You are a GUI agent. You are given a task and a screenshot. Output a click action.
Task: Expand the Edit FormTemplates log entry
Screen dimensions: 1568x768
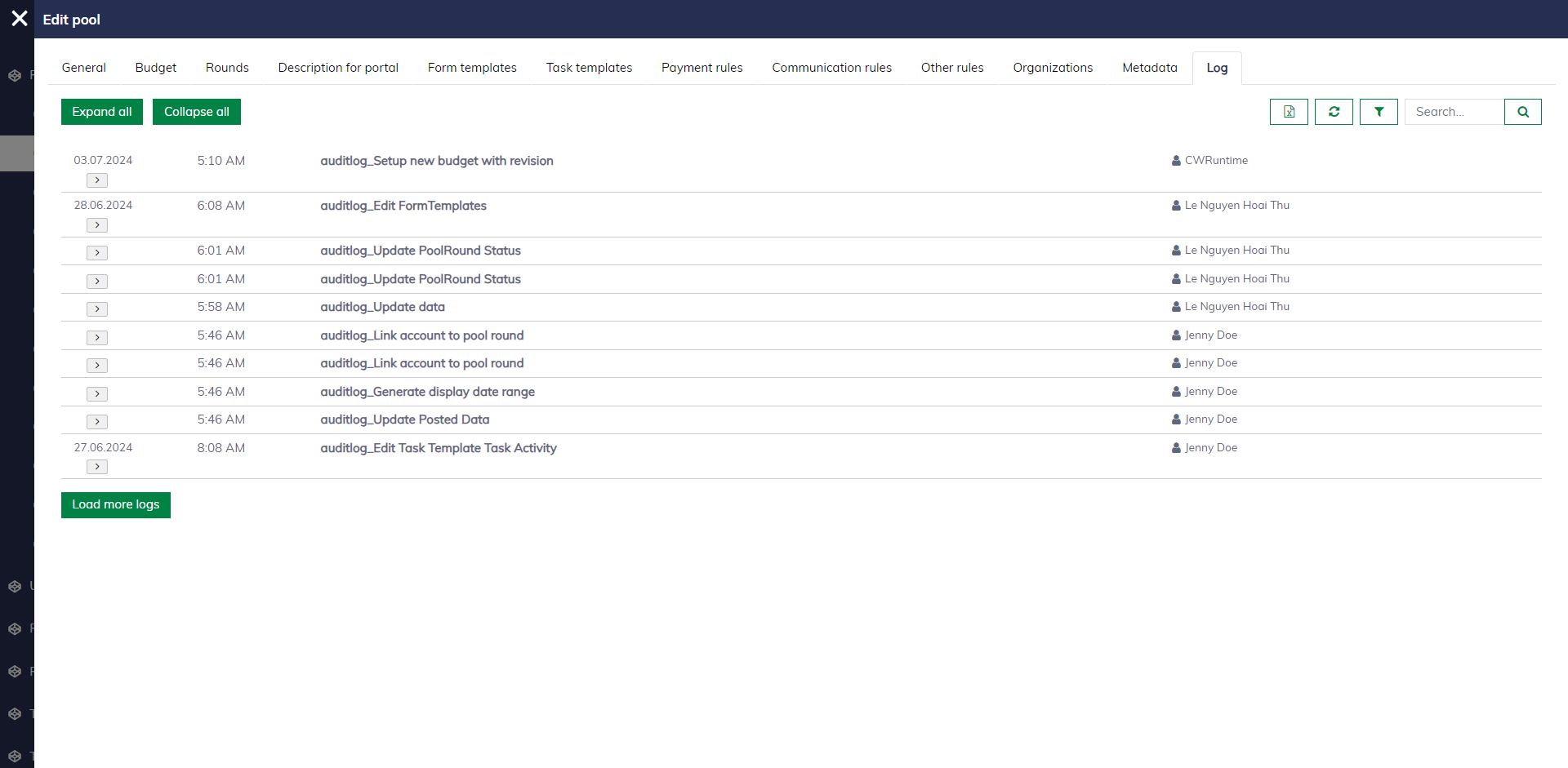pyautogui.click(x=97, y=225)
